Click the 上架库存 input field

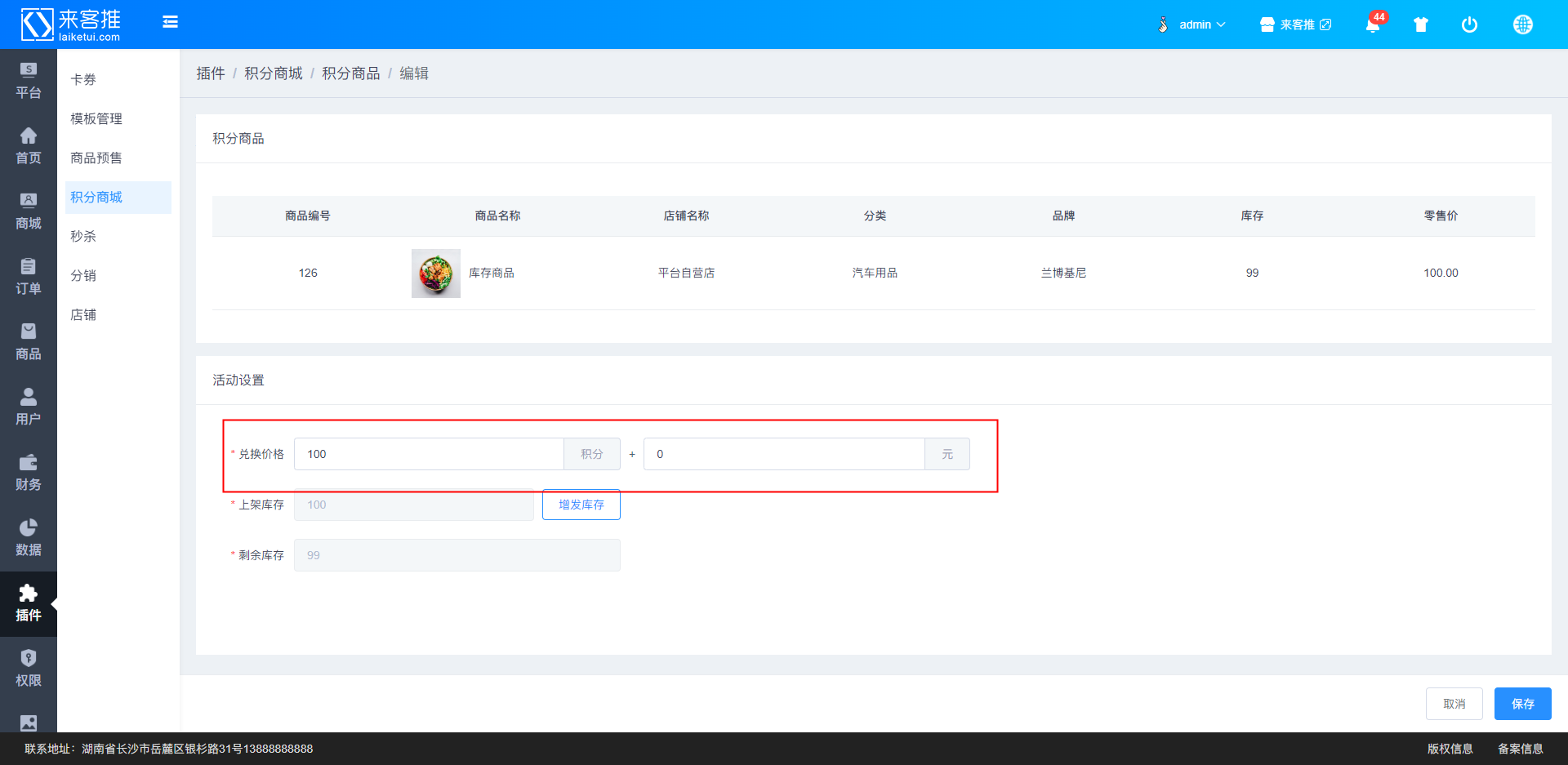click(414, 505)
